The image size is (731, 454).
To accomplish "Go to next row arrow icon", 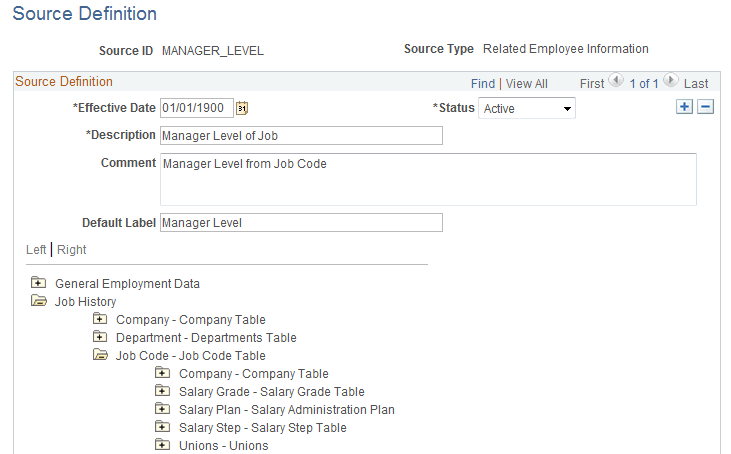I will (x=670, y=81).
